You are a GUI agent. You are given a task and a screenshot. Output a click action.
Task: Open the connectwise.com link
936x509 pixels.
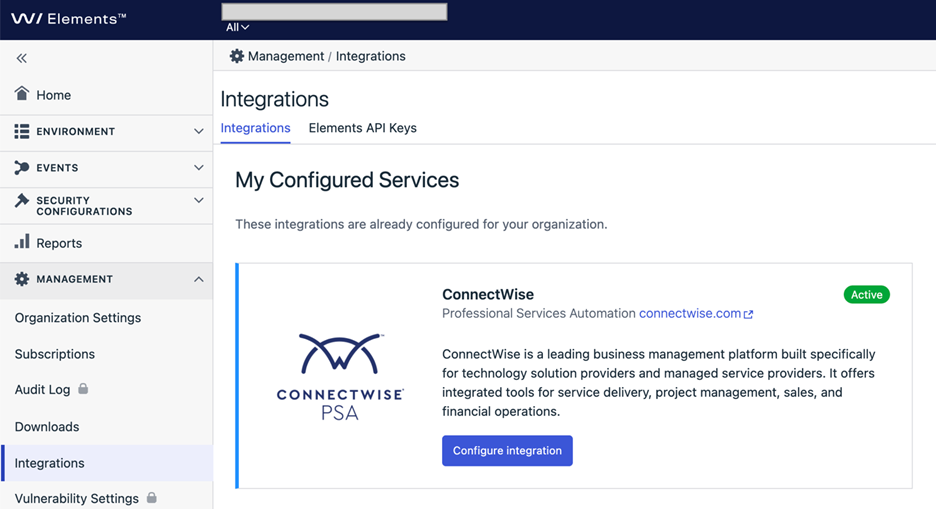point(690,313)
